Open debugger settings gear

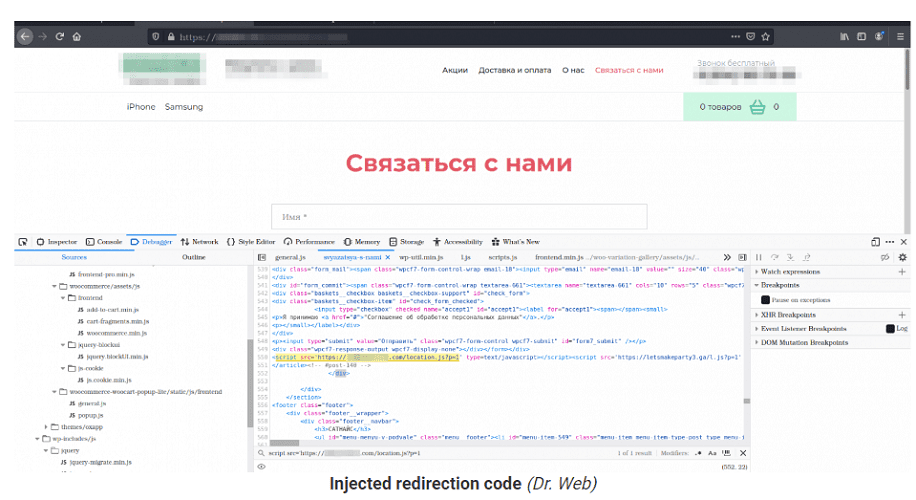tap(903, 257)
